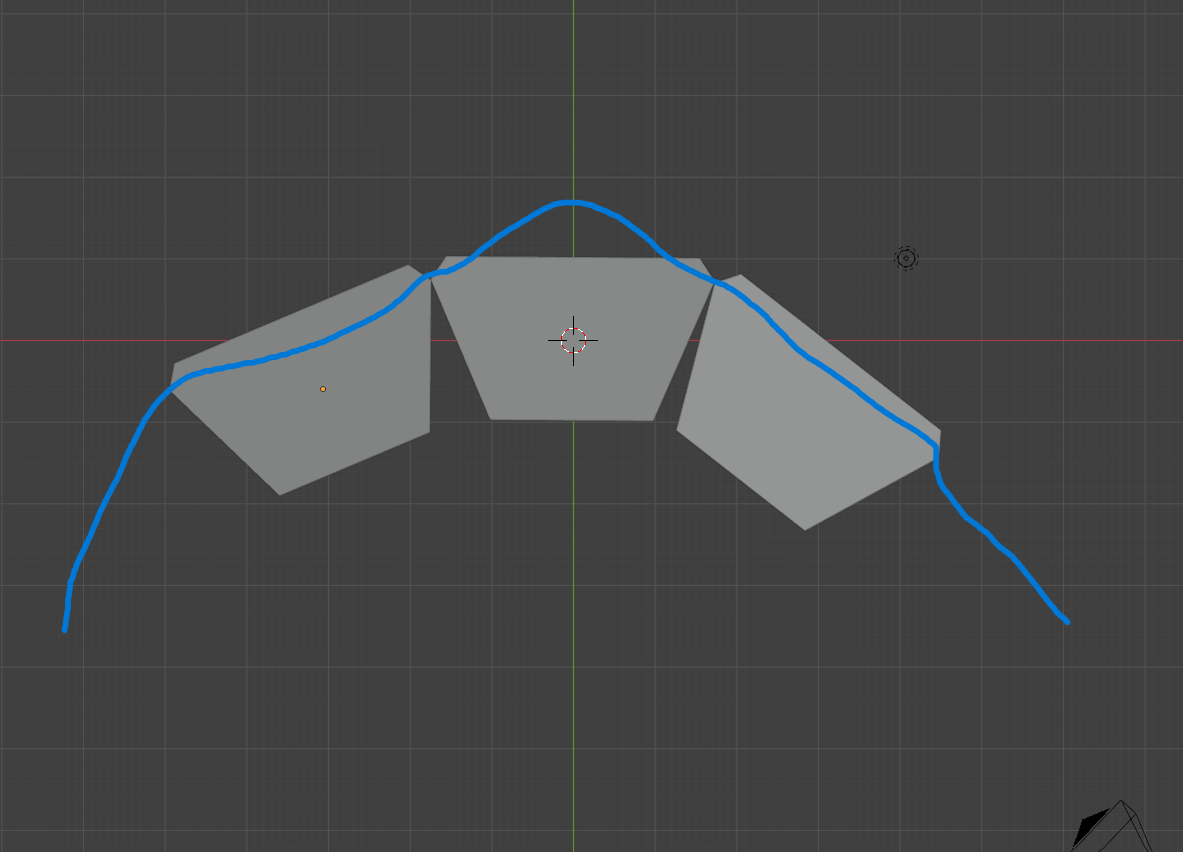Click the blue curve's top peak
The height and width of the screenshot is (852, 1183).
click(573, 202)
